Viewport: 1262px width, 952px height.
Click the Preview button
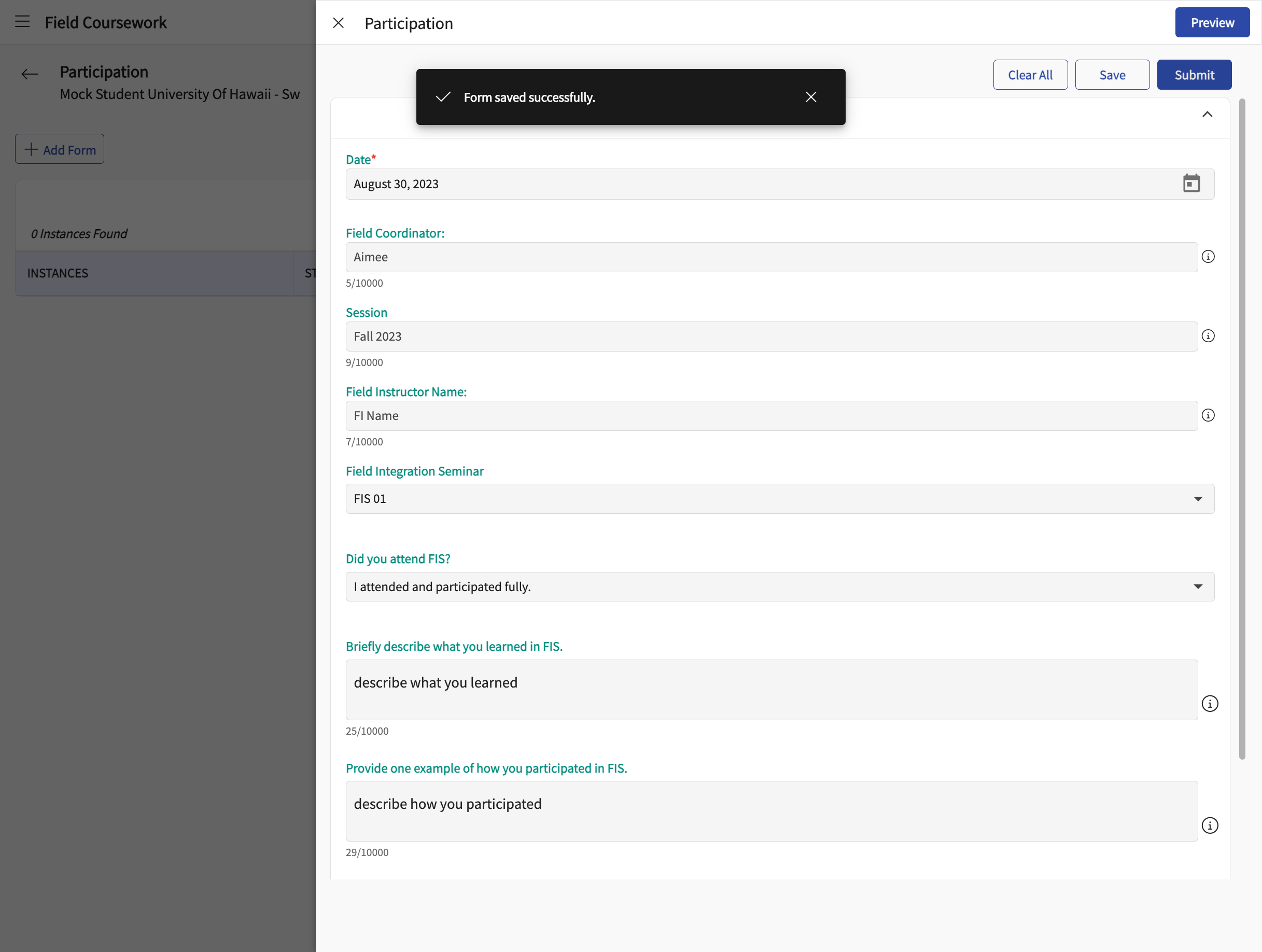point(1212,22)
